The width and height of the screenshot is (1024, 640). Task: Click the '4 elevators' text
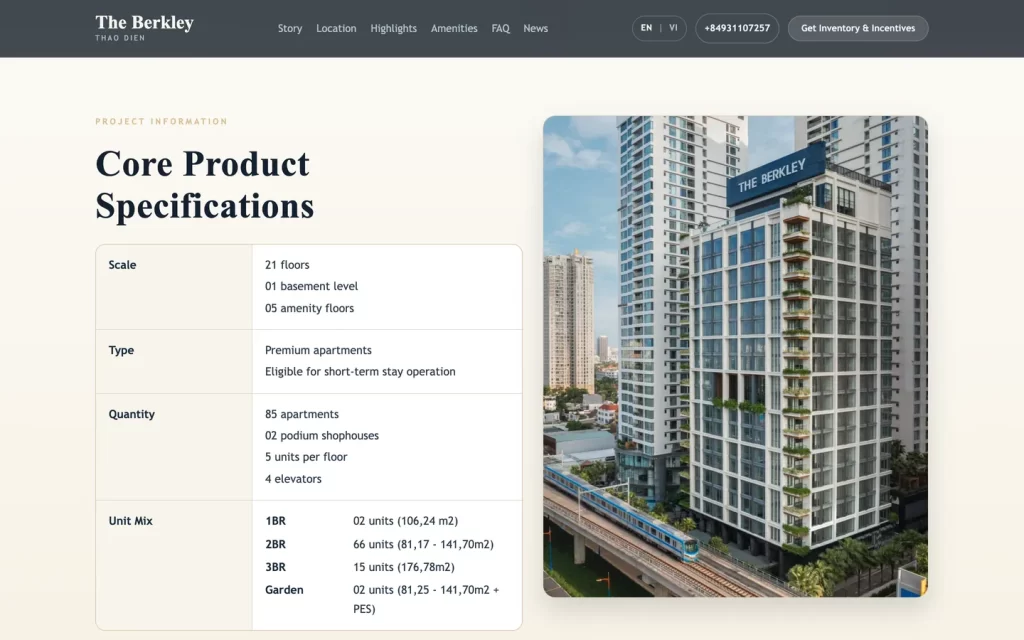(x=293, y=479)
